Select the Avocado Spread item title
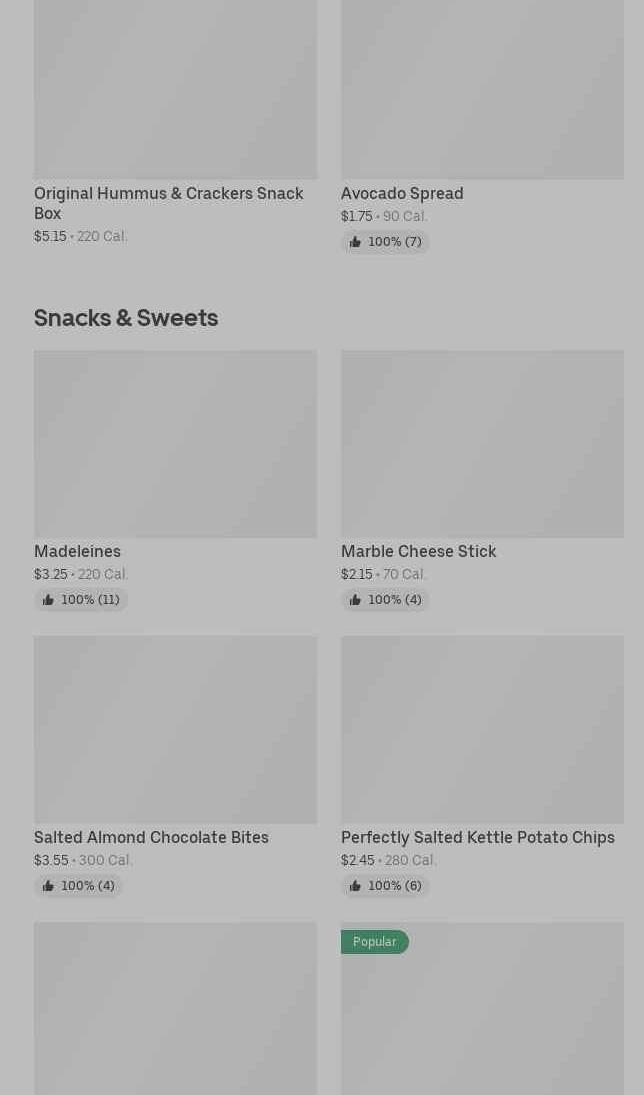Image resolution: width=644 pixels, height=1095 pixels. pyautogui.click(x=402, y=193)
